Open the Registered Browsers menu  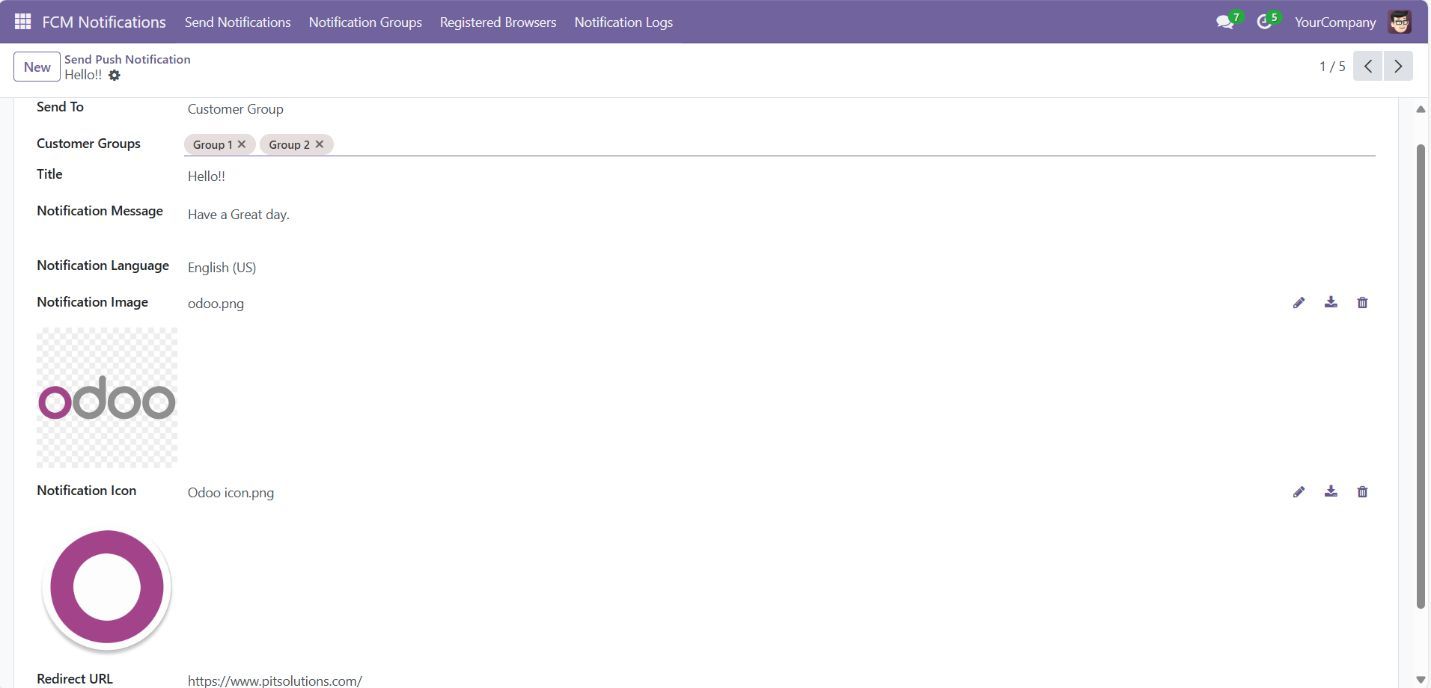point(497,22)
